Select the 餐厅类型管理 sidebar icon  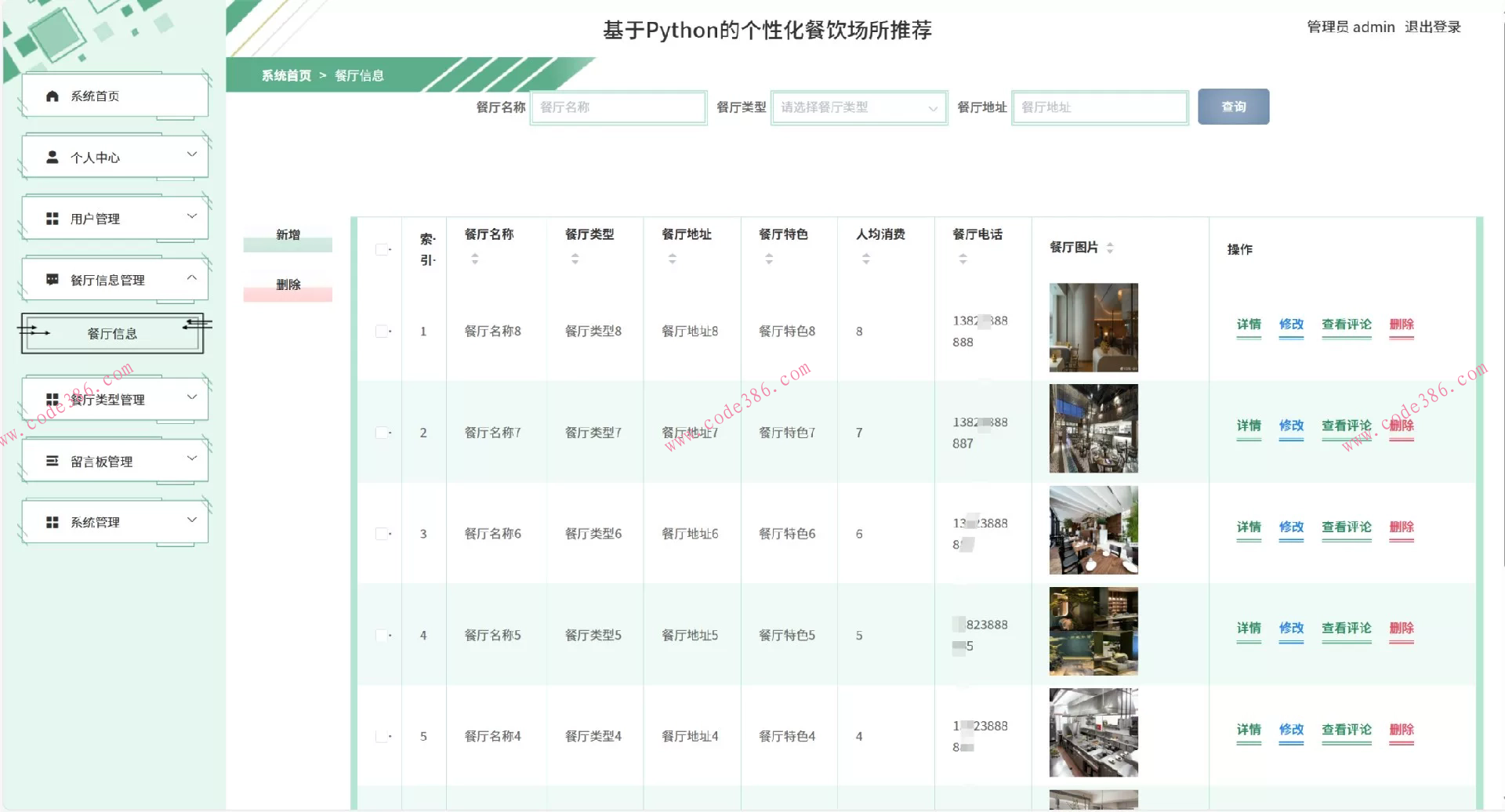pos(52,398)
